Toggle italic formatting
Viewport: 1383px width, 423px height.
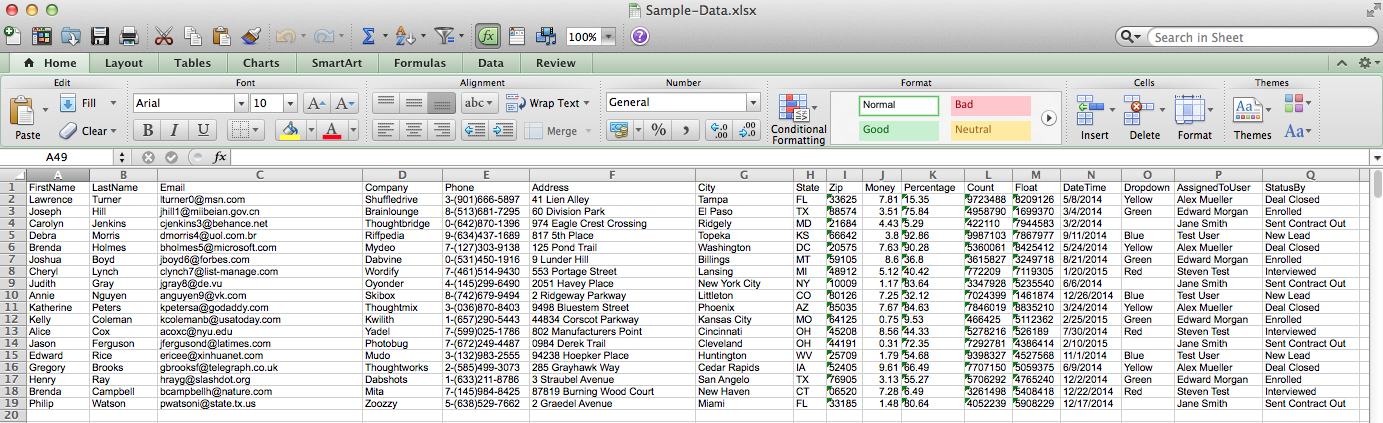176,129
